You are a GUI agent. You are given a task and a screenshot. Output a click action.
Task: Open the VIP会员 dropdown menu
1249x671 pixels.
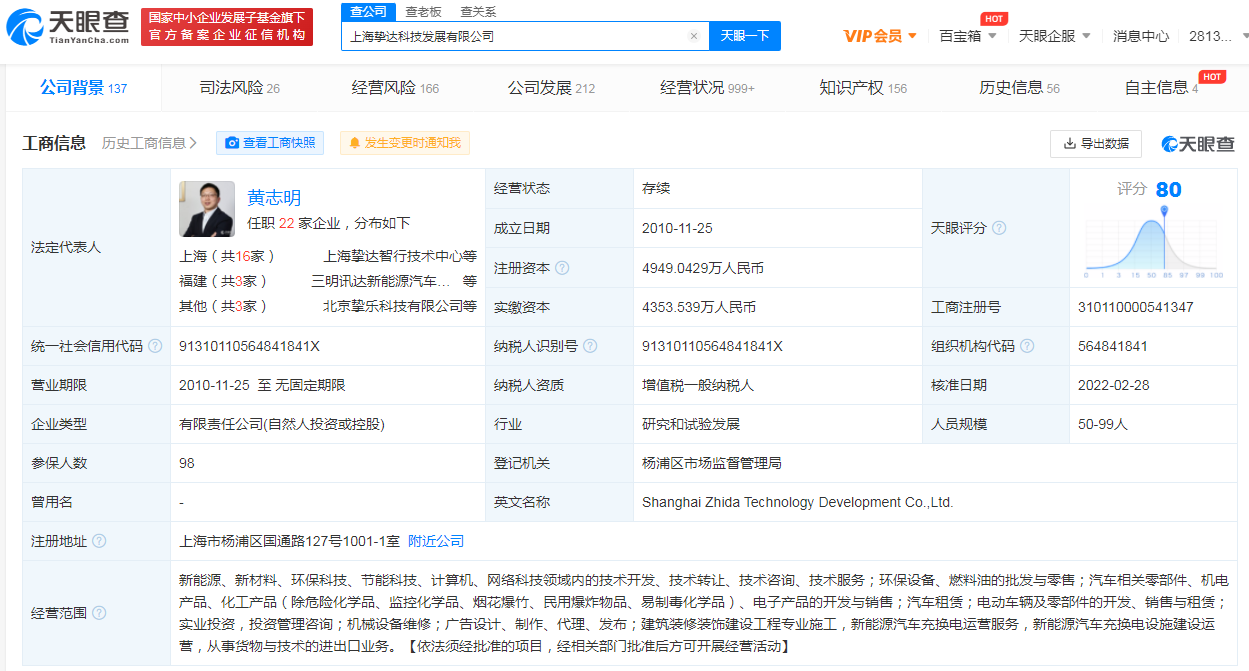881,36
